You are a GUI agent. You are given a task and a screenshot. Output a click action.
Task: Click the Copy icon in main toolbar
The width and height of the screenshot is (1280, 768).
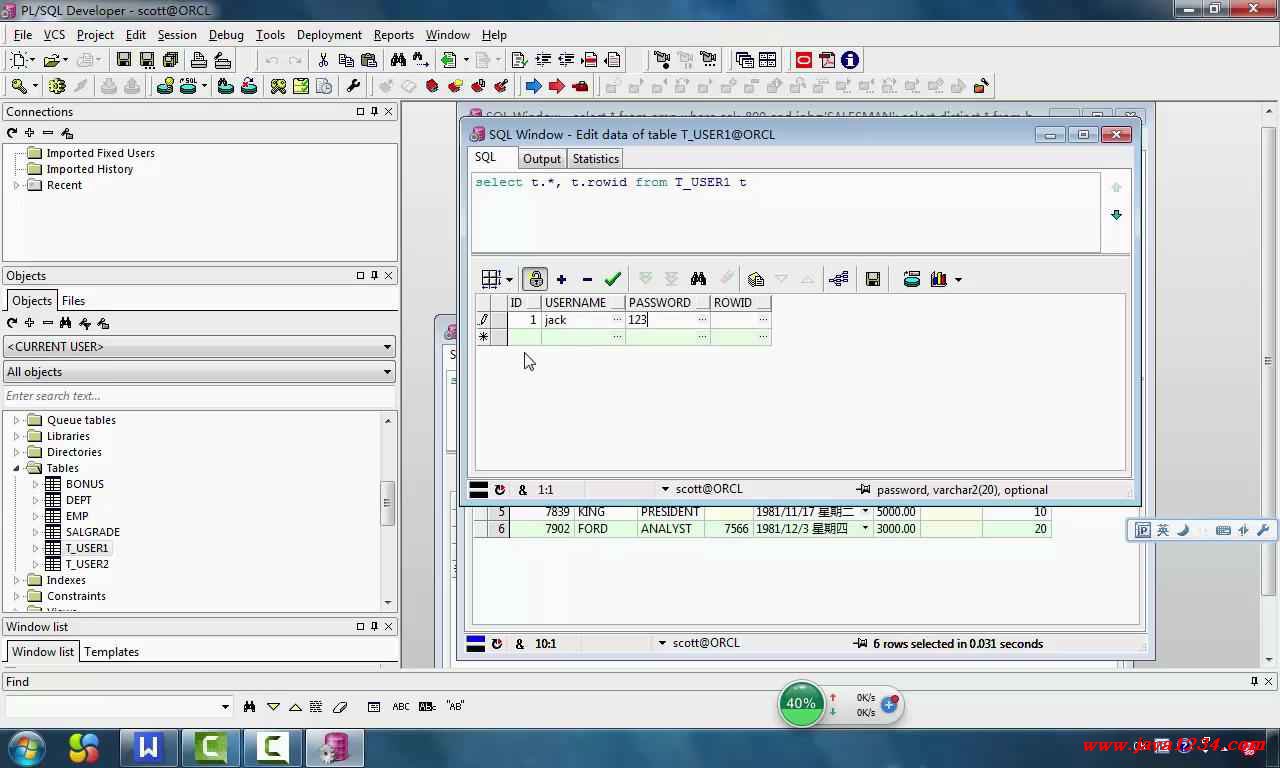tap(346, 60)
